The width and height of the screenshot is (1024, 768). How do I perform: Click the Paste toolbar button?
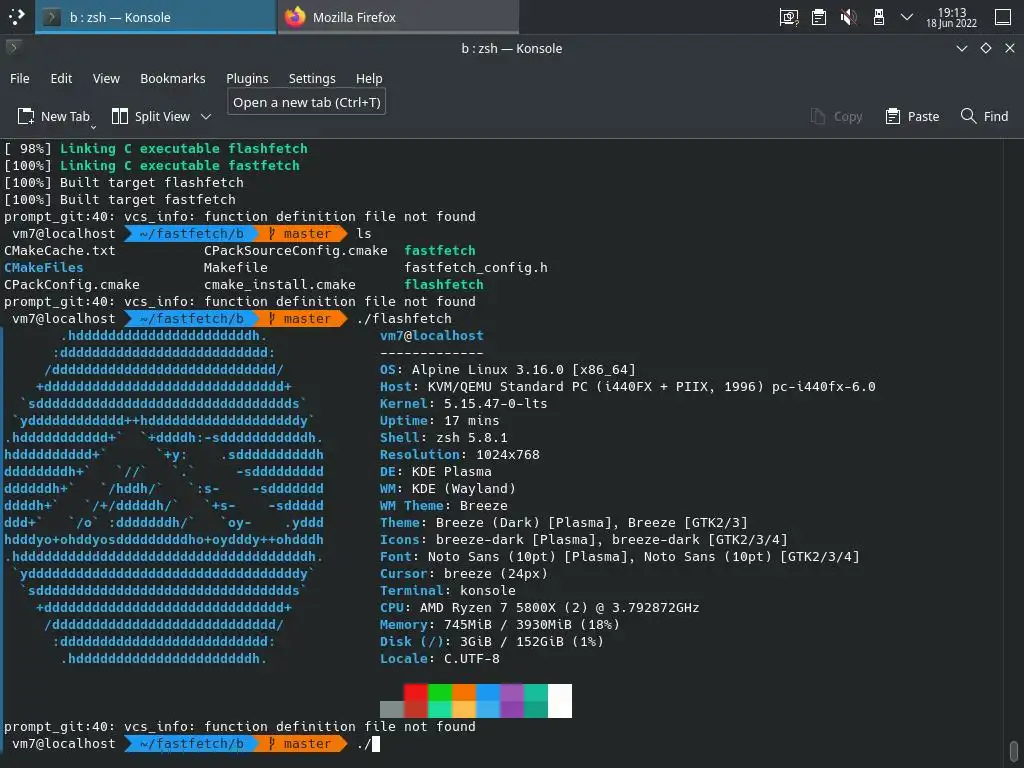tap(912, 116)
